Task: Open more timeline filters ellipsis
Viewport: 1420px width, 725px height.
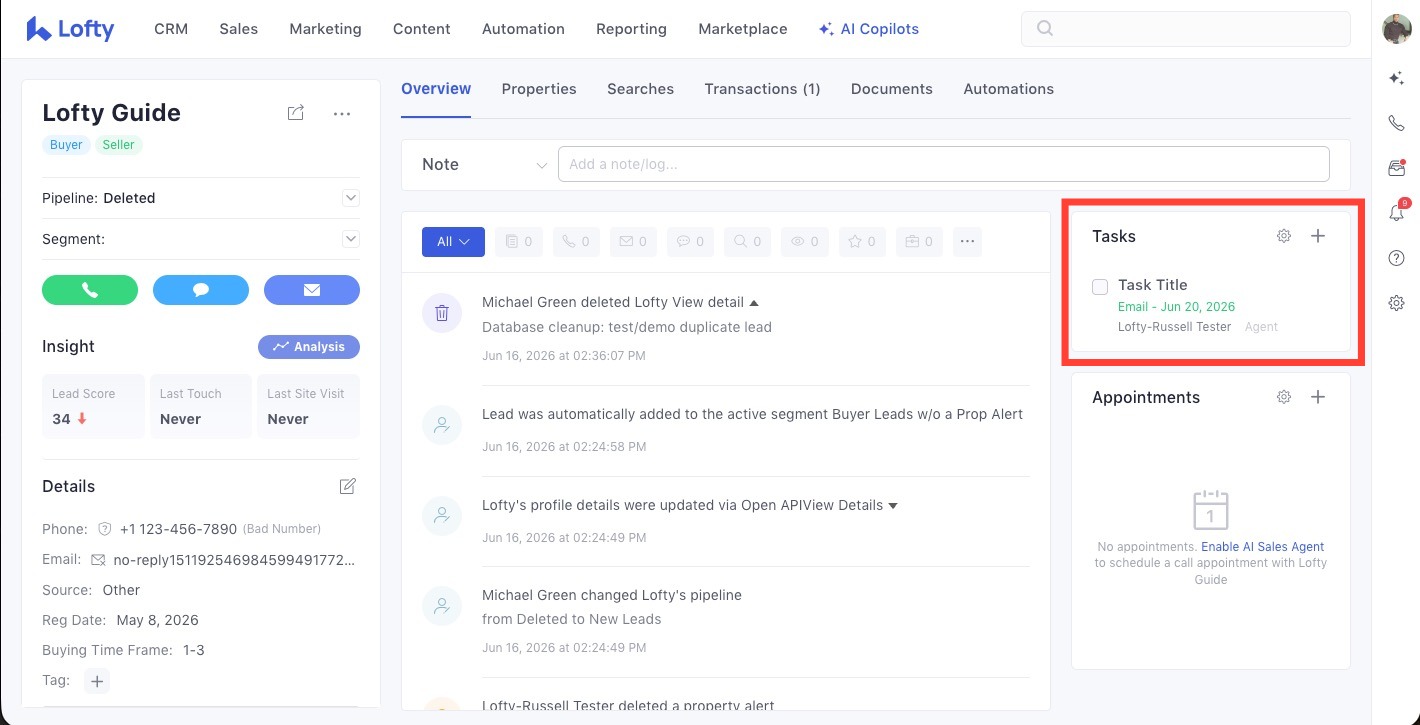Action: click(967, 241)
